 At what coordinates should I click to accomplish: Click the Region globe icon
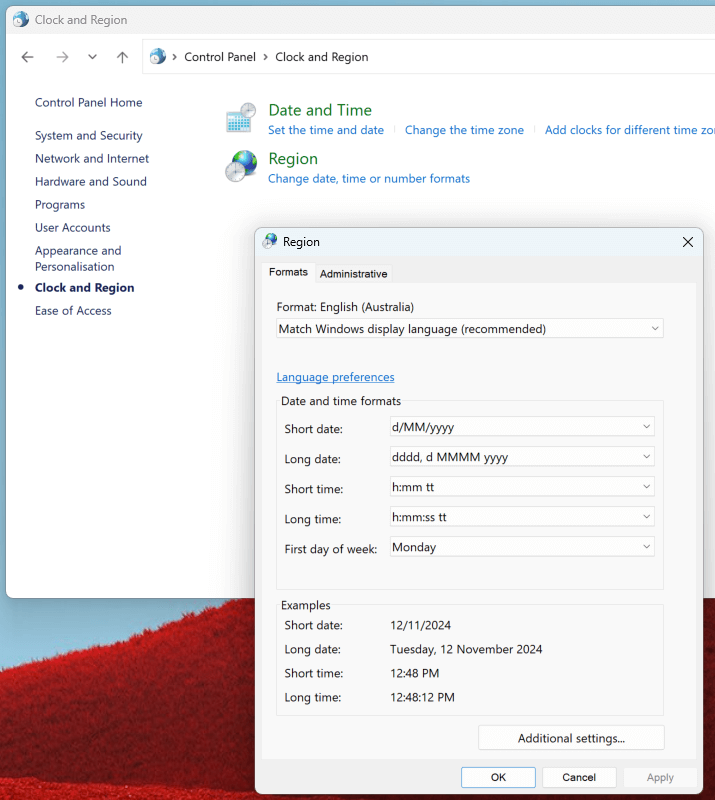coord(241,167)
